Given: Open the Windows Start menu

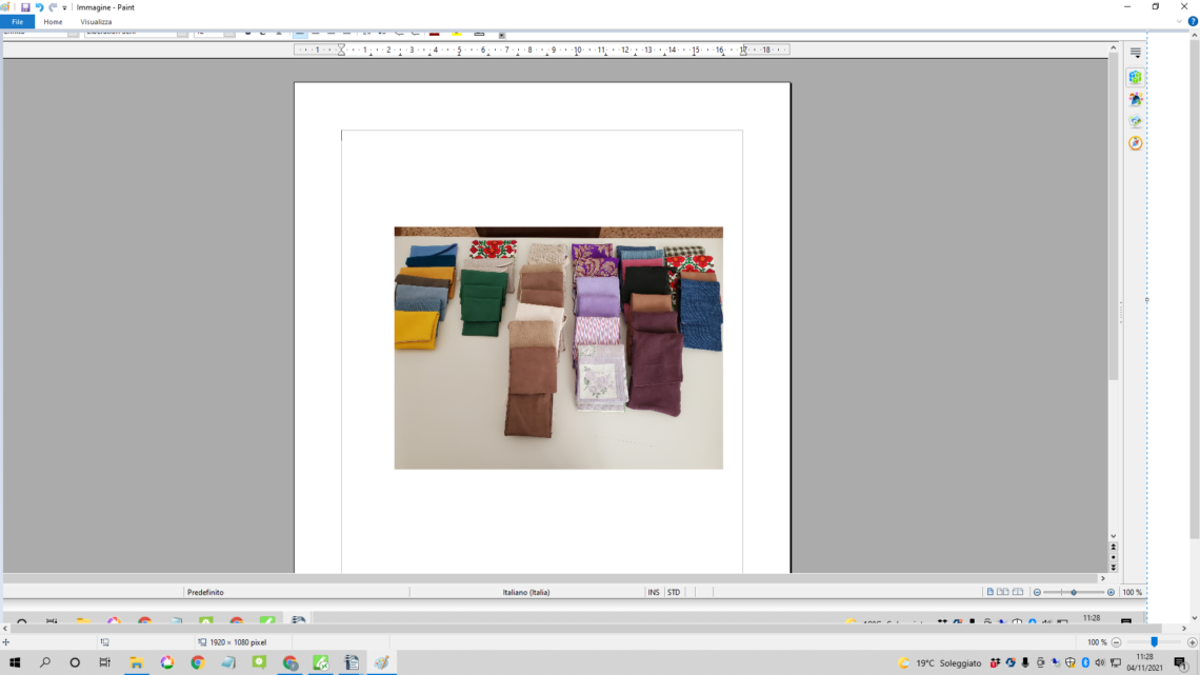Looking at the screenshot, I should (14, 662).
